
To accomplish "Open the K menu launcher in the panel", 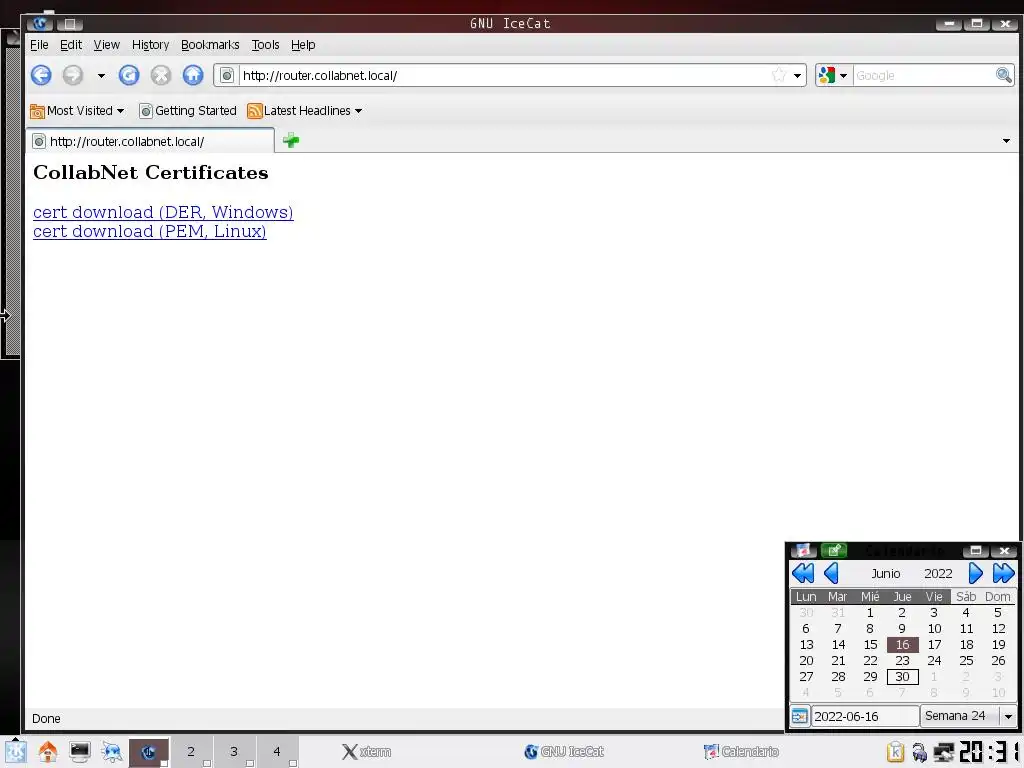I will tap(15, 752).
